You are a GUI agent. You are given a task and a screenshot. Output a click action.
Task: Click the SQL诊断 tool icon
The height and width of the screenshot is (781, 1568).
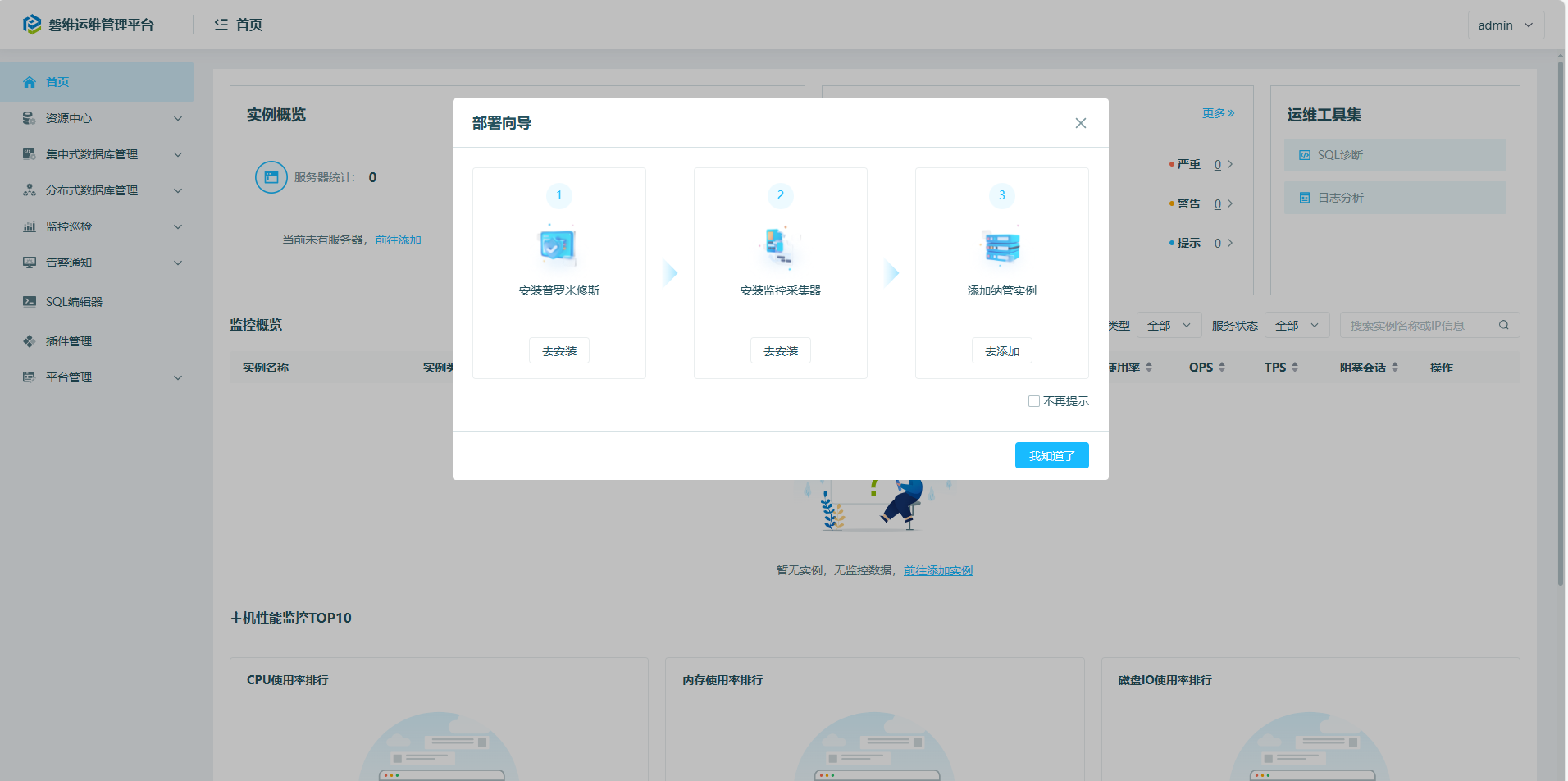(1305, 155)
